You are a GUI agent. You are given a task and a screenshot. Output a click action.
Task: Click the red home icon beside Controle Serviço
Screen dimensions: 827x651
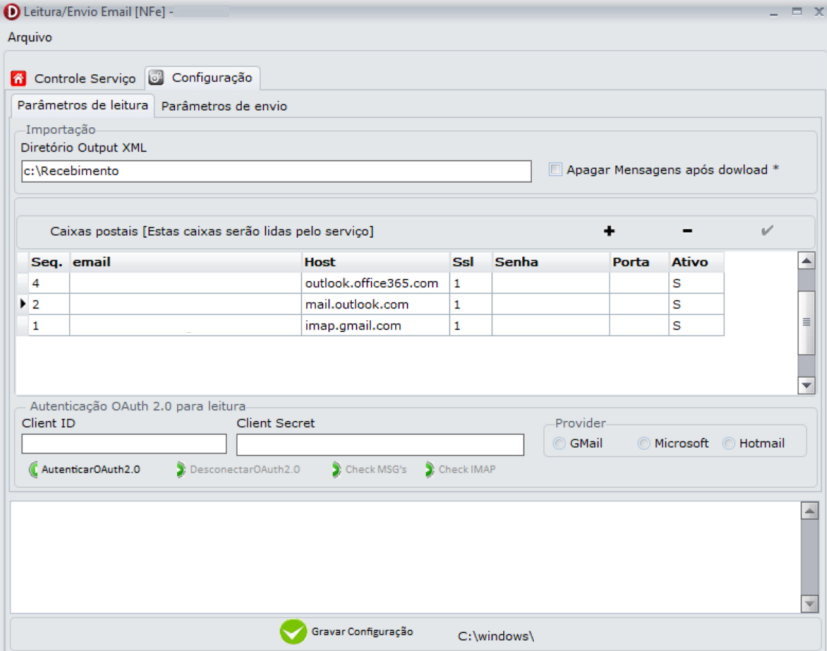coord(18,79)
